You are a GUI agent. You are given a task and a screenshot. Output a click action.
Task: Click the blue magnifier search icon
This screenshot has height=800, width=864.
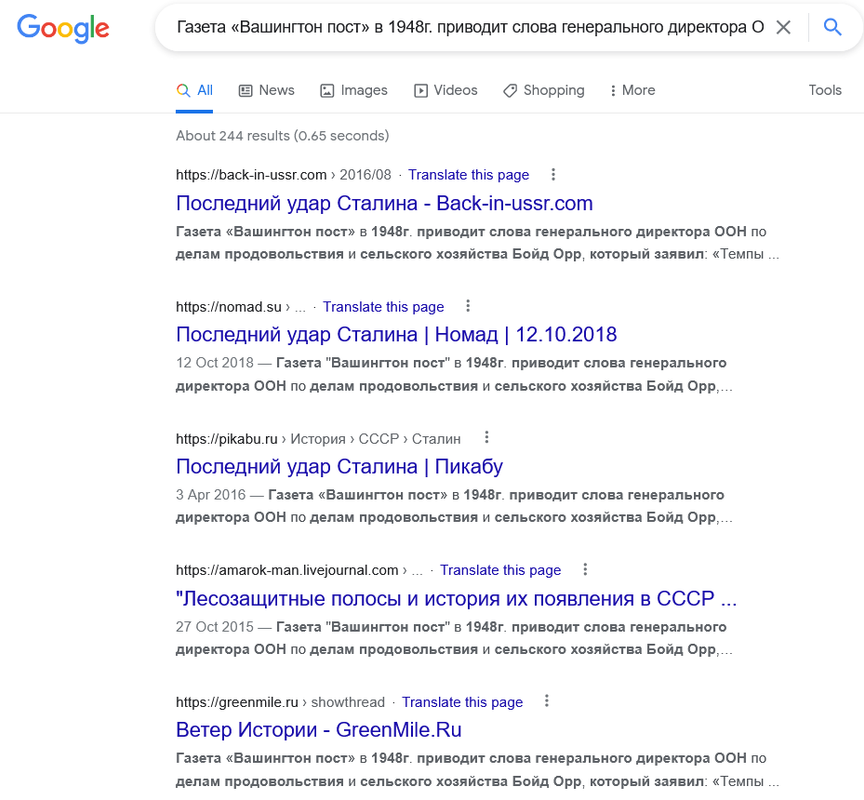(832, 26)
